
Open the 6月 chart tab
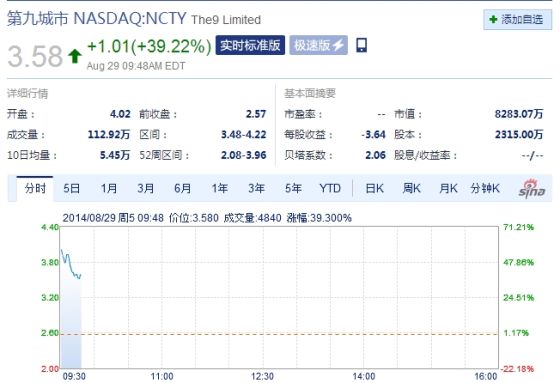[182, 188]
